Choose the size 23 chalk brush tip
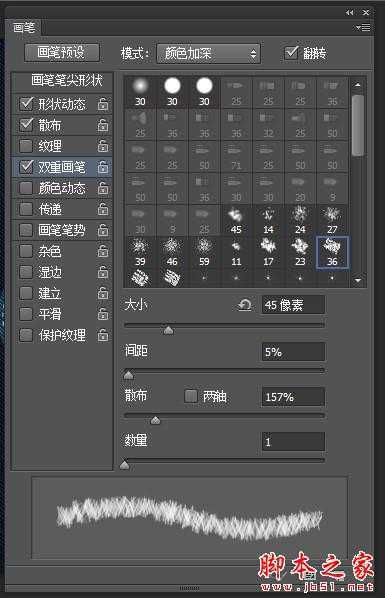 (300, 252)
